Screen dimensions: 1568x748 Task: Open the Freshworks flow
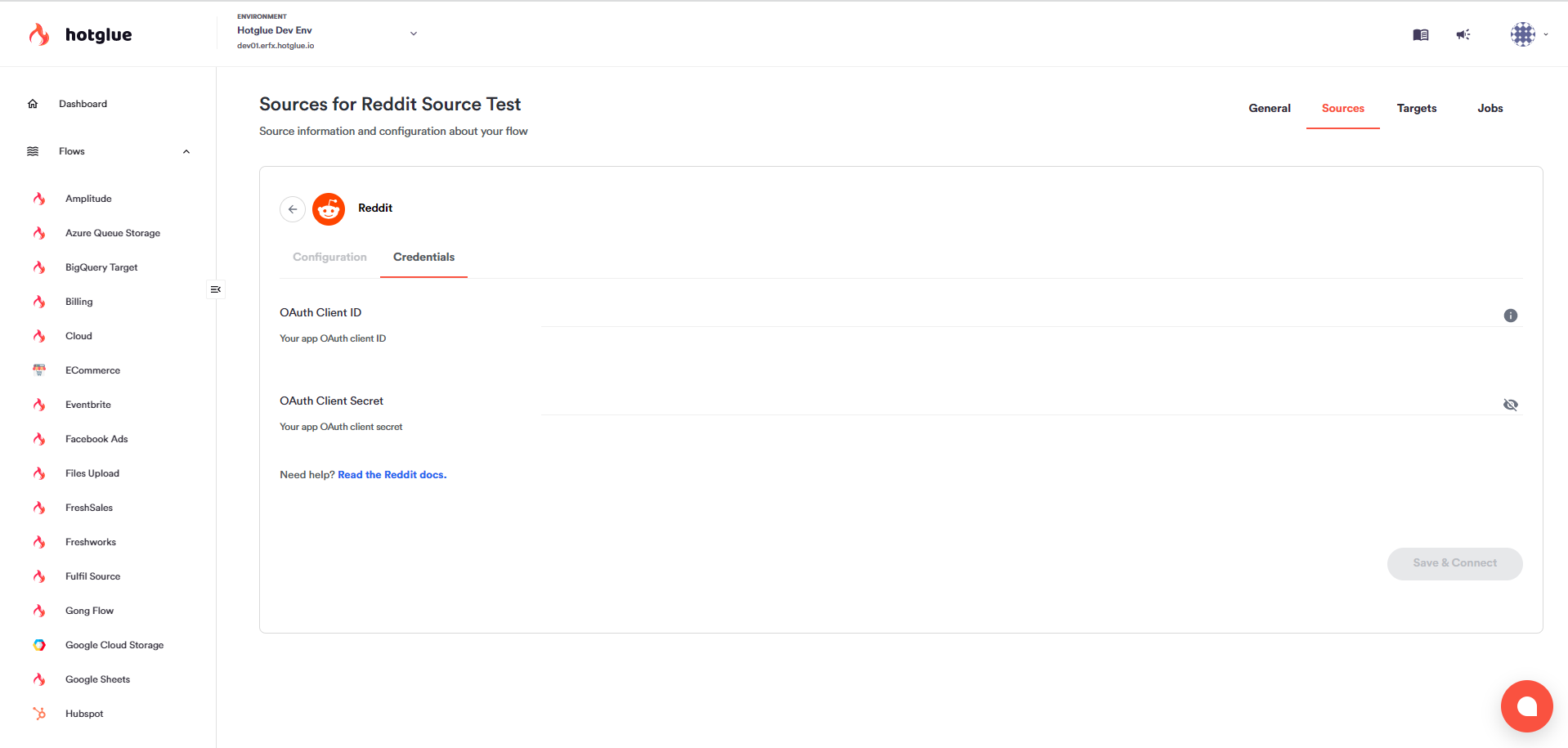tap(91, 542)
